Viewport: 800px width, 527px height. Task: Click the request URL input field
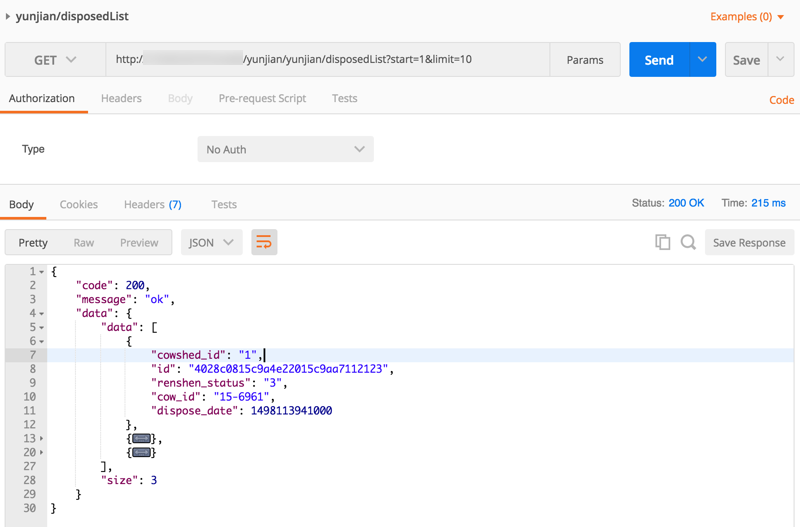click(x=328, y=60)
